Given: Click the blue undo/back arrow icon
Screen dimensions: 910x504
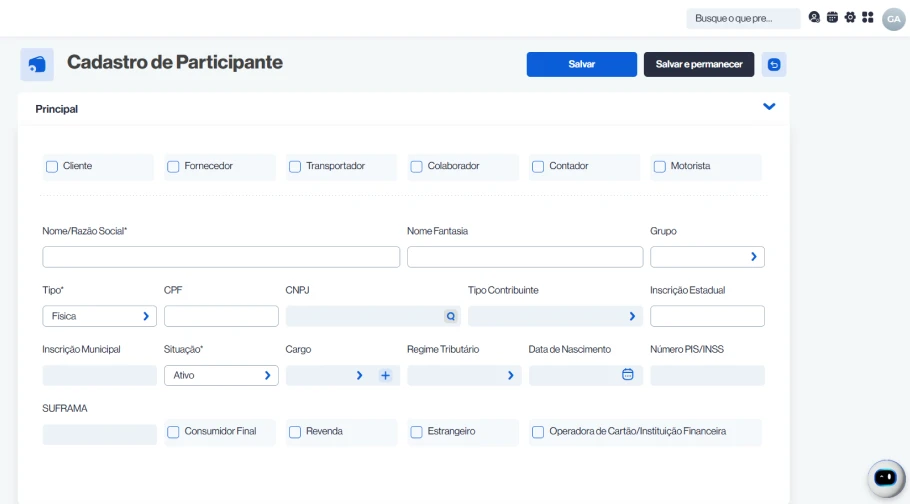Looking at the screenshot, I should pos(773,64).
